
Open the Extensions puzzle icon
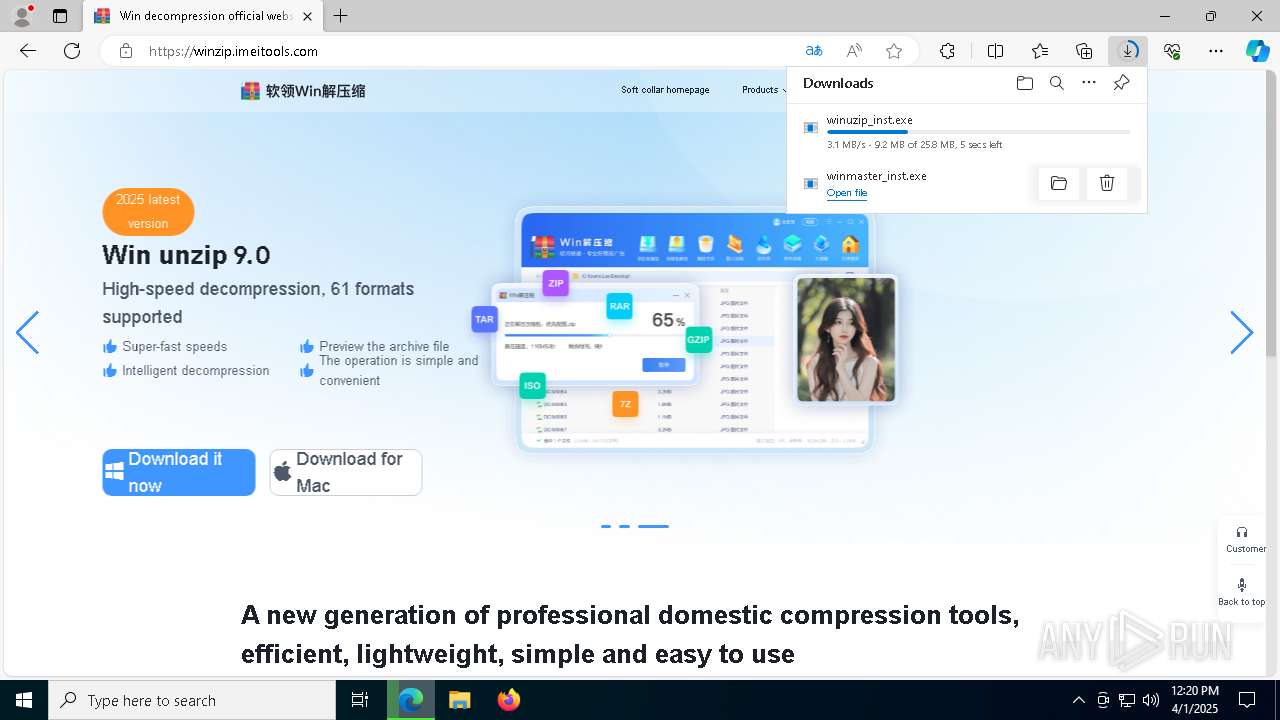pos(947,51)
